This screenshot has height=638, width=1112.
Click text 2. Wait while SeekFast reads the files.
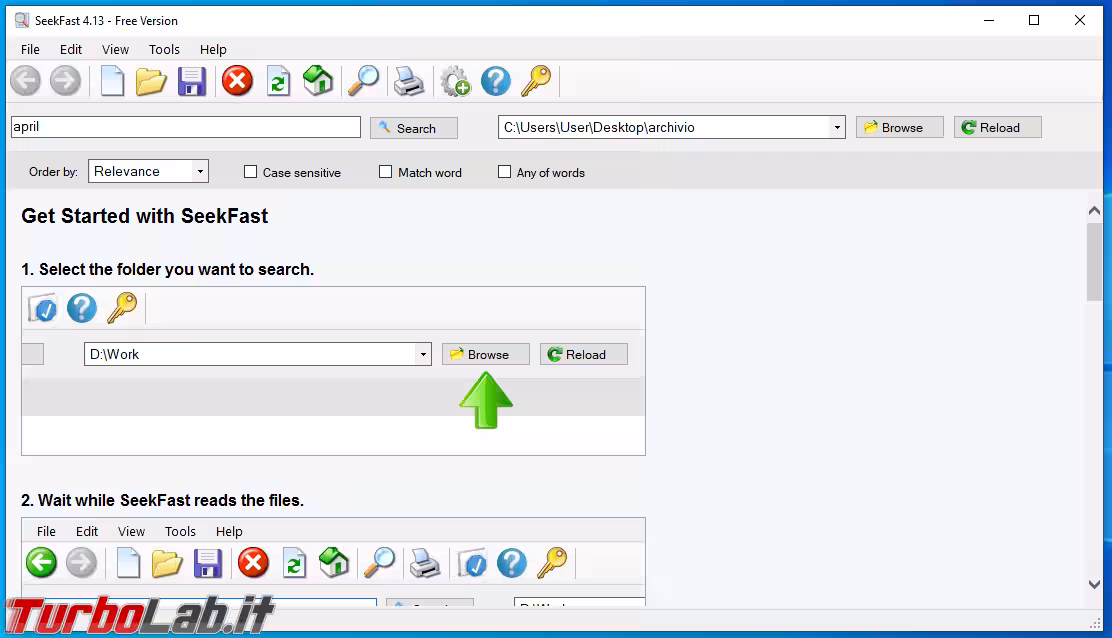click(x=162, y=500)
